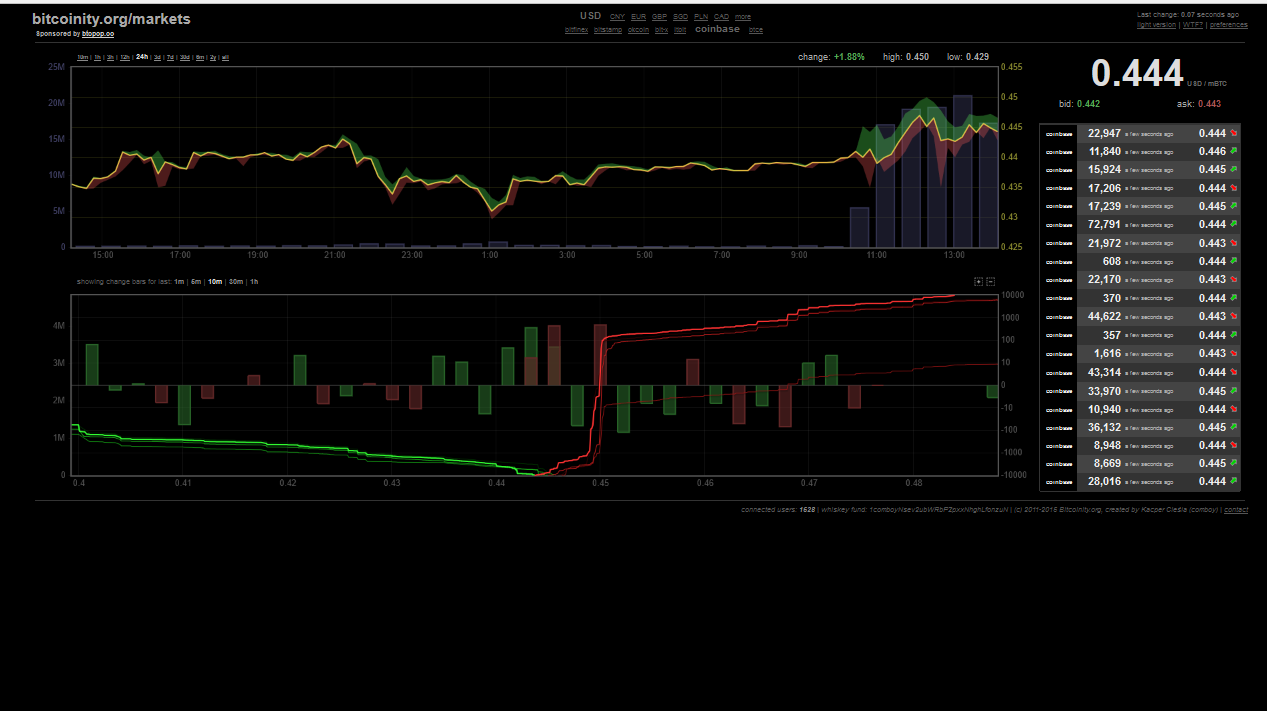Select the 3h chart timespan
The image size is (1267, 711).
click(110, 57)
